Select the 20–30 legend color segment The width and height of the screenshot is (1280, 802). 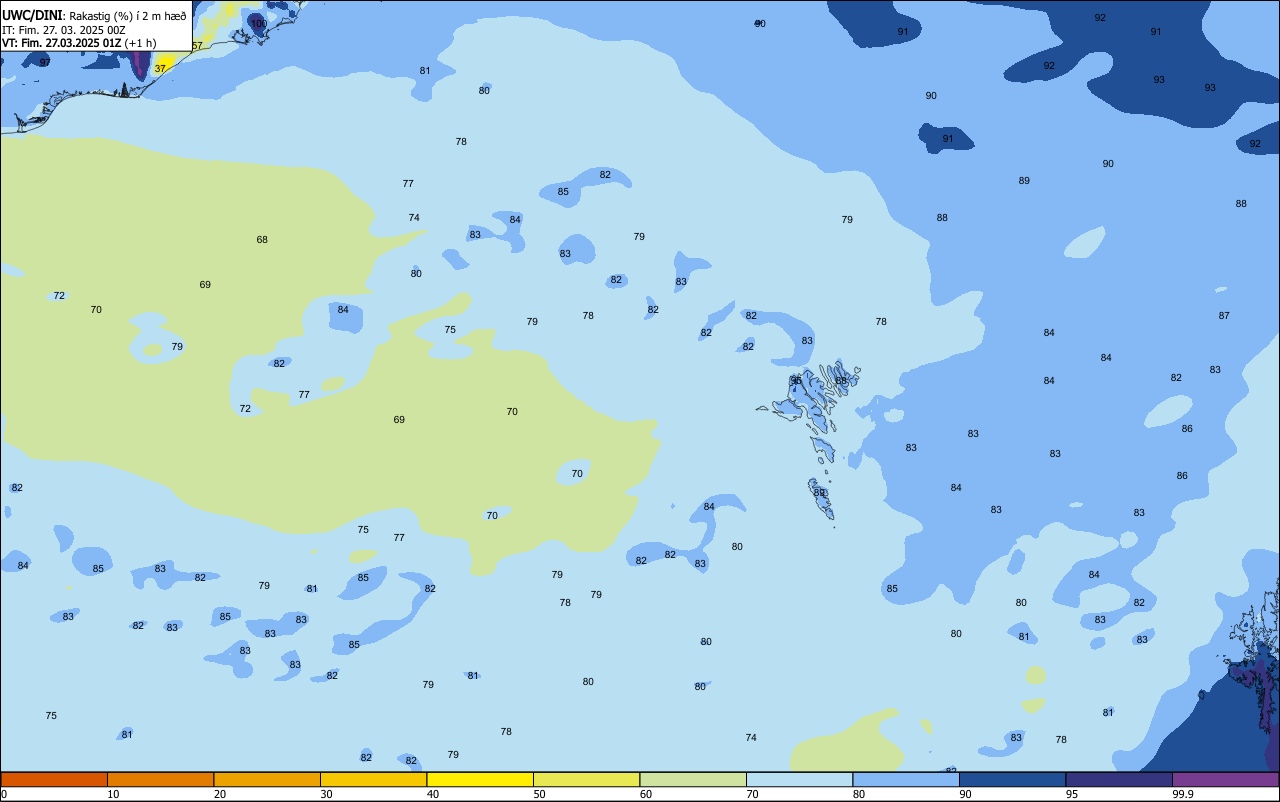tap(267, 779)
